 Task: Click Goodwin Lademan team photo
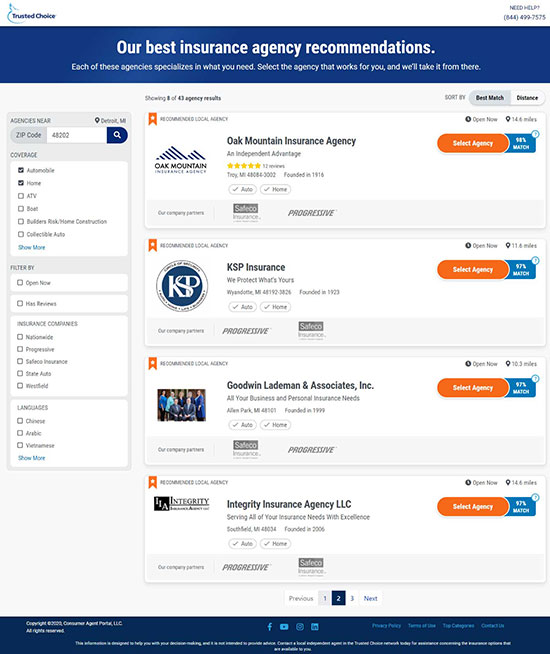click(x=181, y=405)
